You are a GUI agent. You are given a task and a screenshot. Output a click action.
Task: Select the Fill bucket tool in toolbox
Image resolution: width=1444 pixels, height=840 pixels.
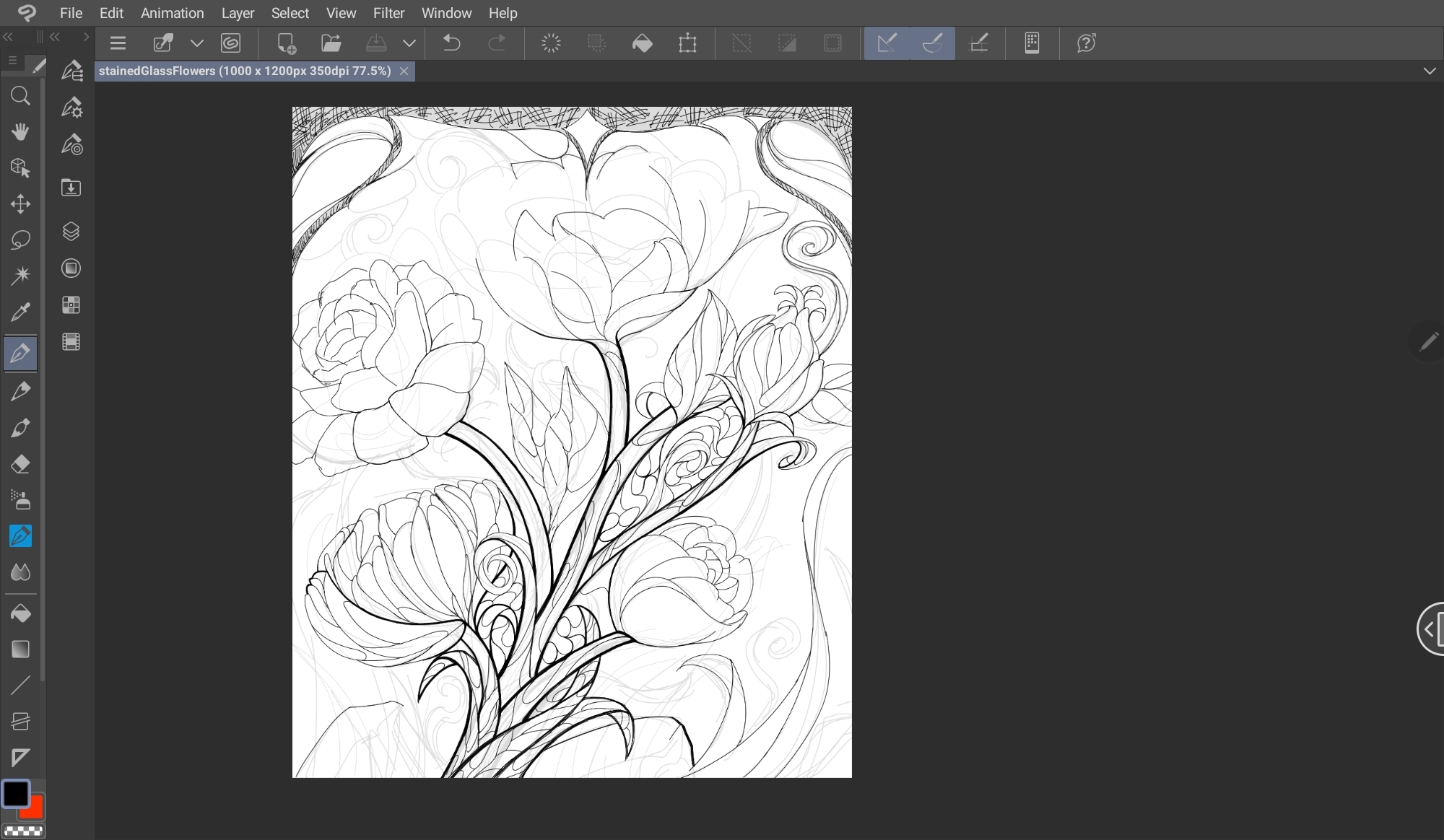20,613
